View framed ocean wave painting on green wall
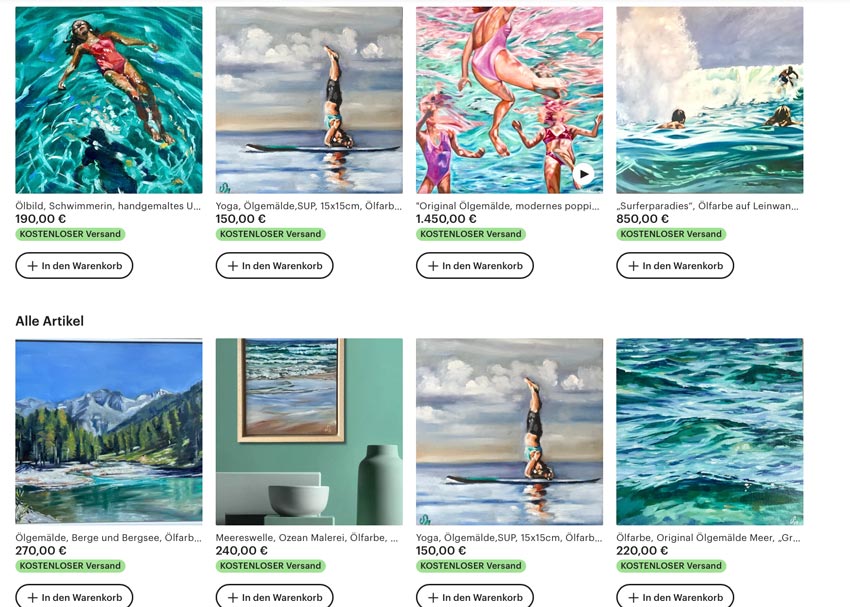The width and height of the screenshot is (850, 607). 309,431
